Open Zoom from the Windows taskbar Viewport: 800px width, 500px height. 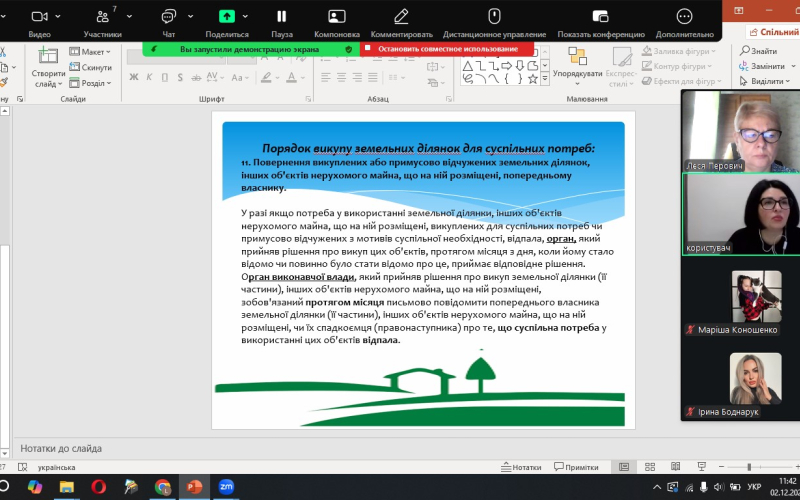(x=226, y=487)
